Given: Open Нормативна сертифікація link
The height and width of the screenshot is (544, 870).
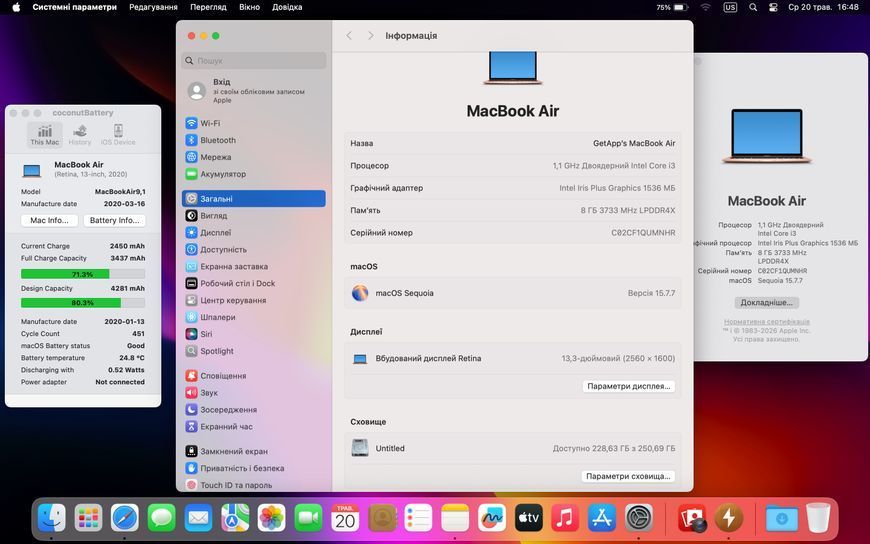Looking at the screenshot, I should [x=766, y=321].
